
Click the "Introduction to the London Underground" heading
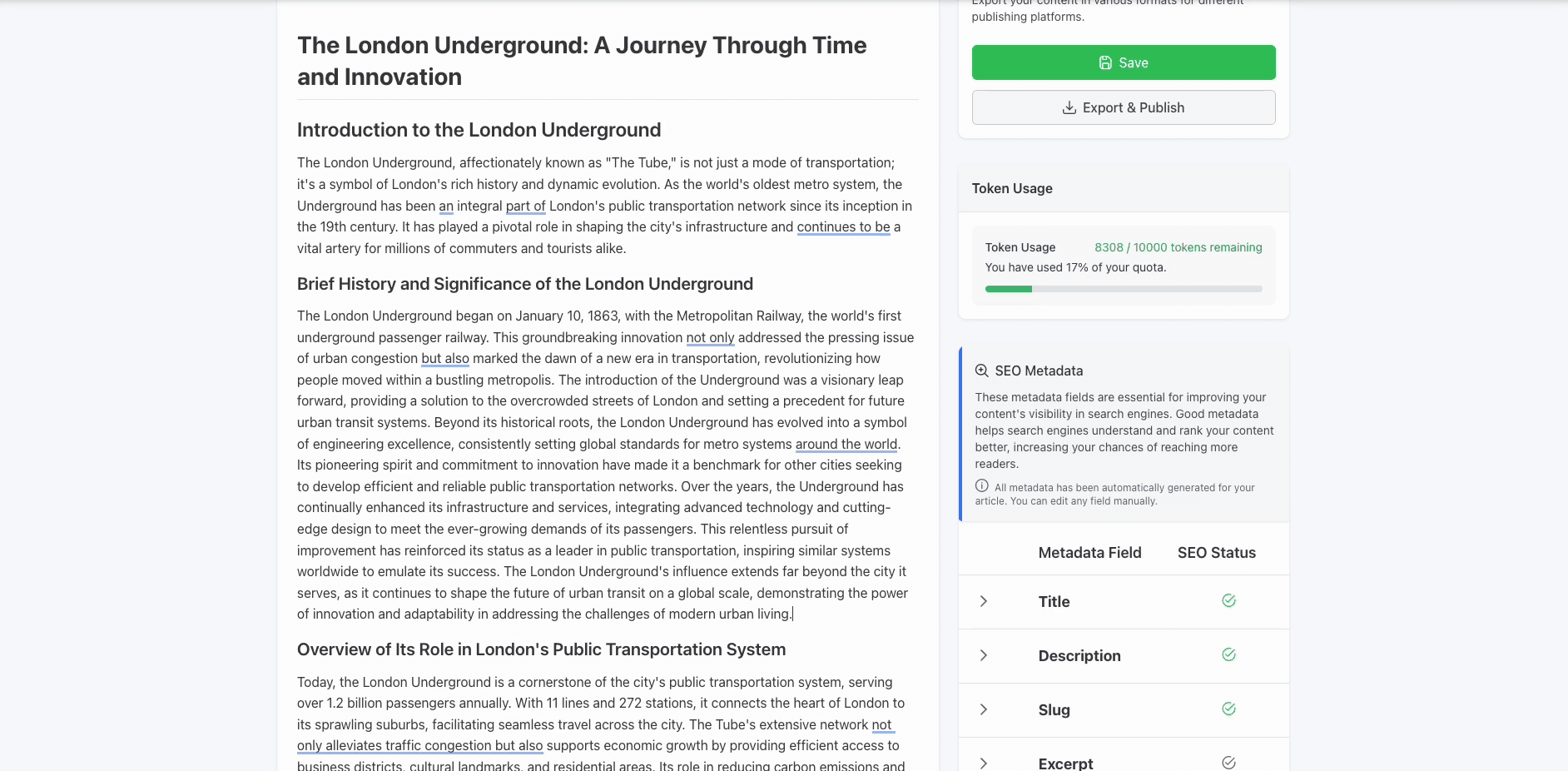click(479, 130)
